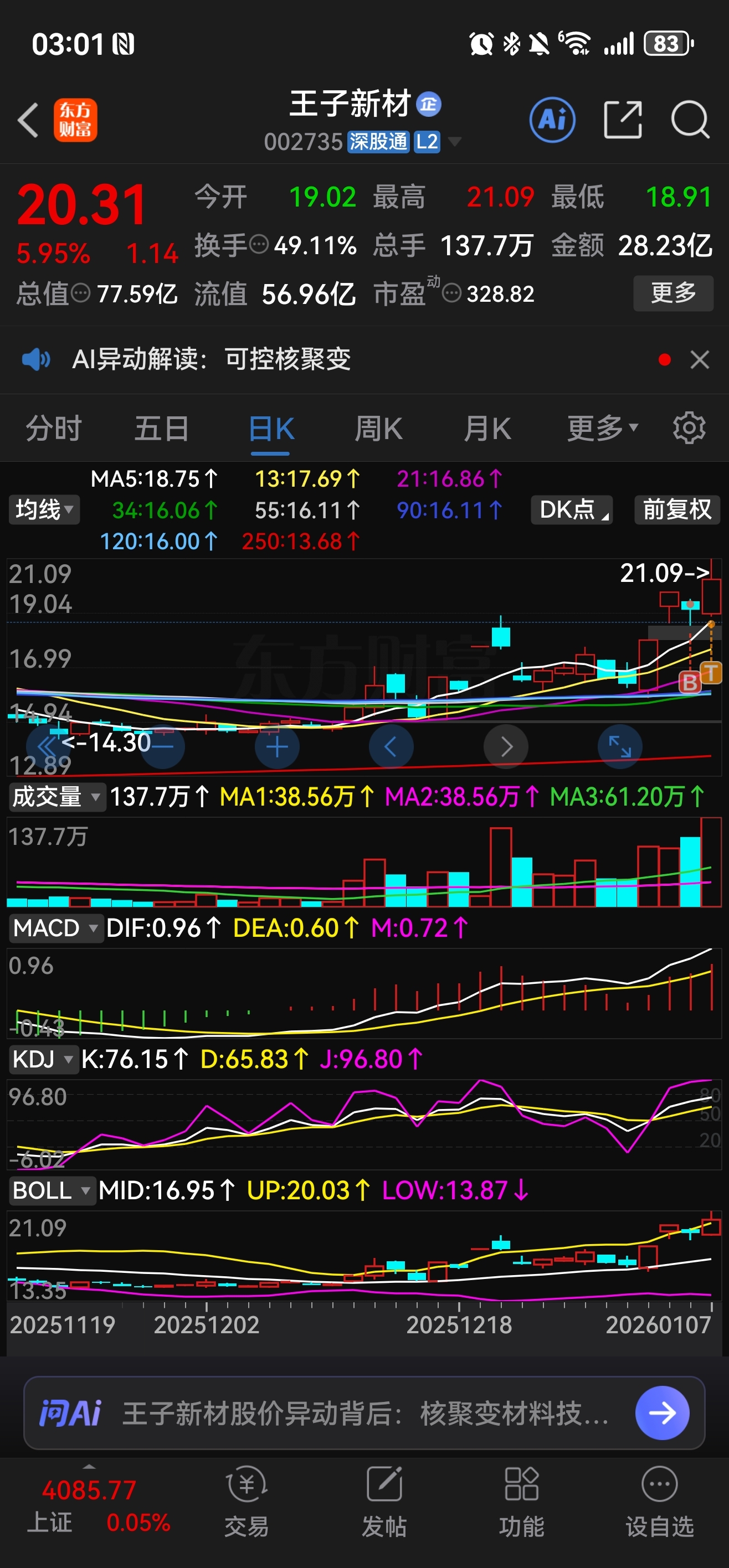
Task: Move chart left with arrow button
Action: tap(391, 746)
